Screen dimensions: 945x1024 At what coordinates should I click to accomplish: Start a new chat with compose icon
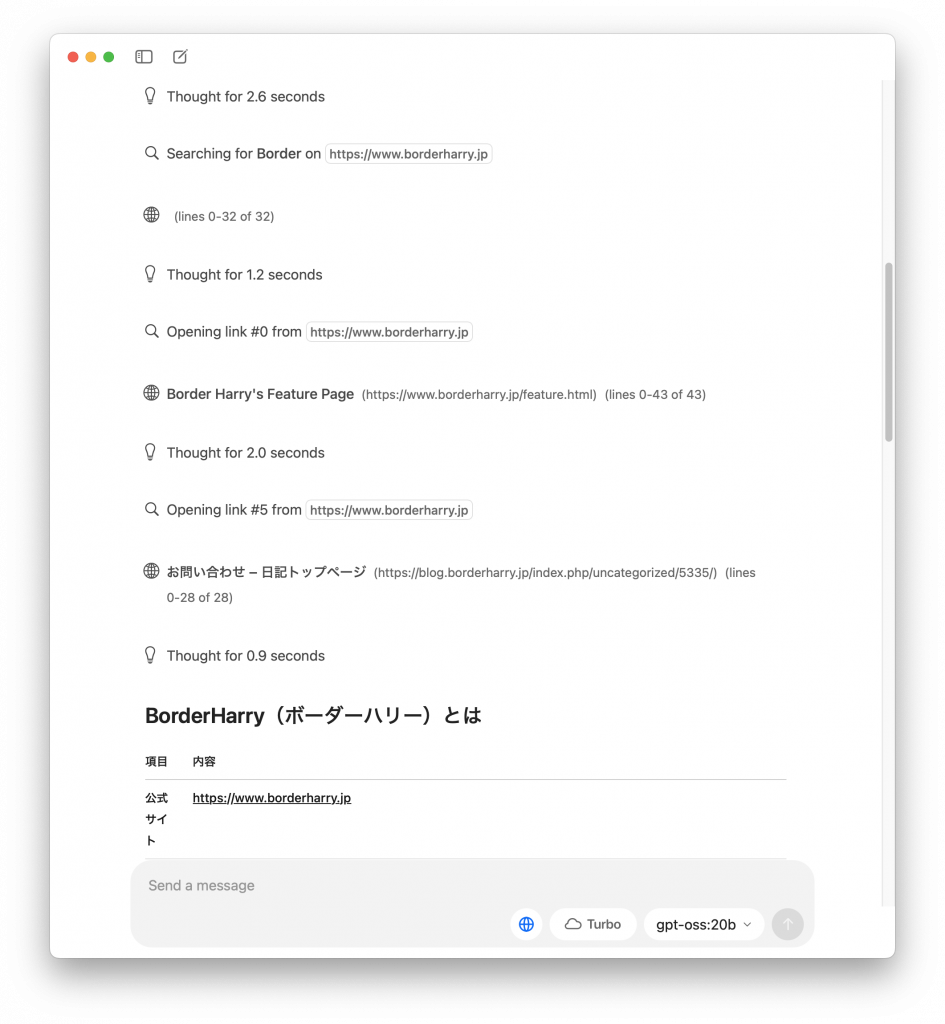[x=180, y=57]
